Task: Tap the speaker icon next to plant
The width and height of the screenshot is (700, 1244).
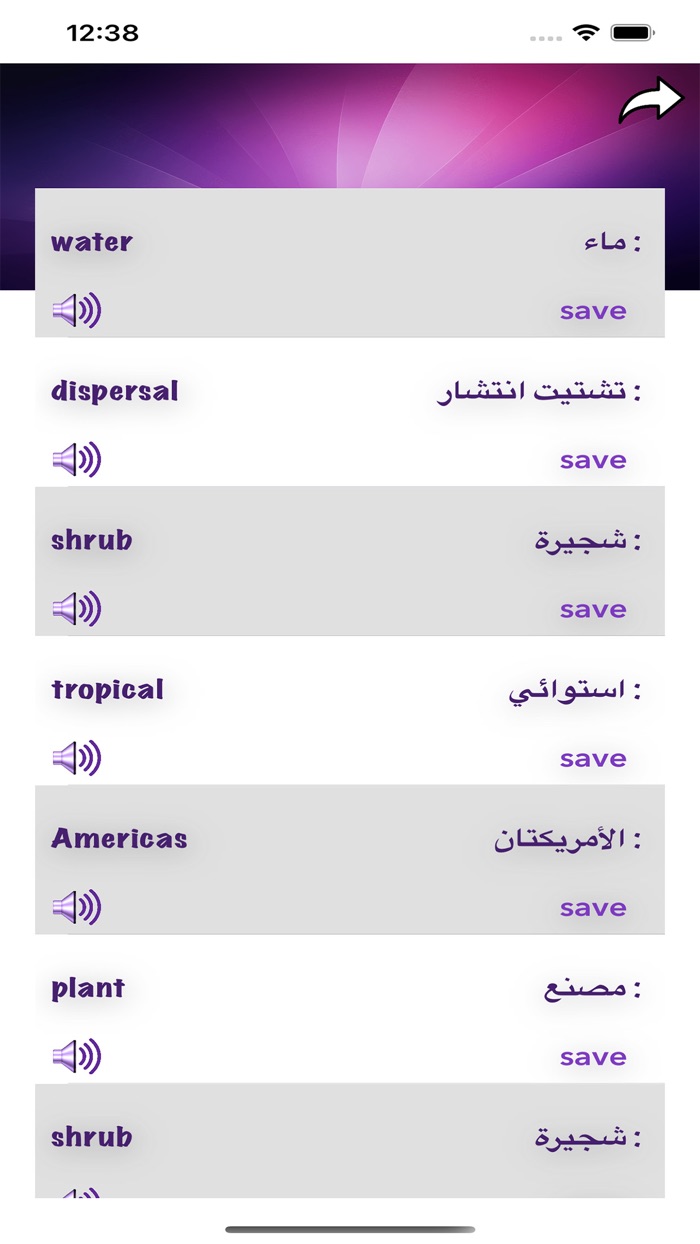Action: click(x=75, y=1056)
